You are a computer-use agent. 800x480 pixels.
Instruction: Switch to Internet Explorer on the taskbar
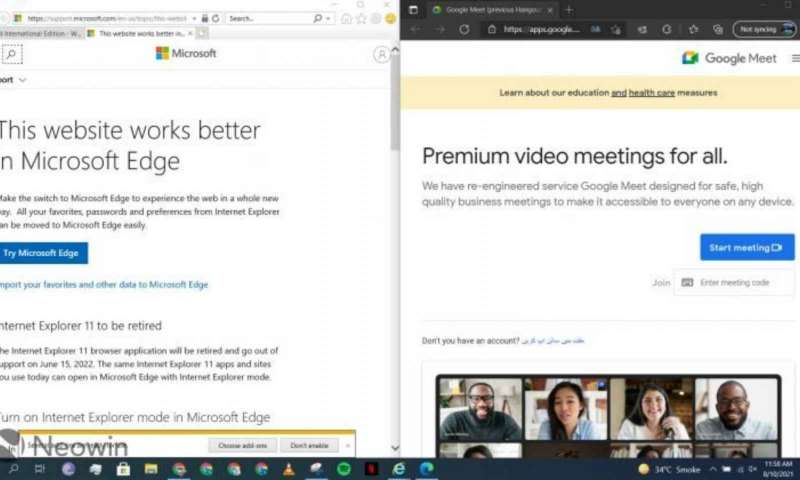(x=399, y=469)
